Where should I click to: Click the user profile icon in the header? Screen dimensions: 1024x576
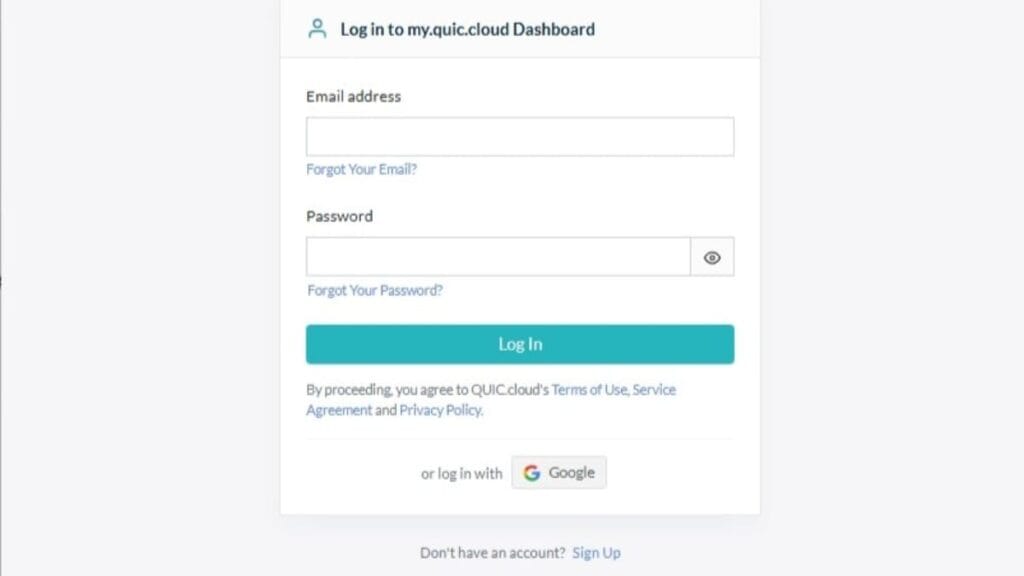click(x=316, y=28)
